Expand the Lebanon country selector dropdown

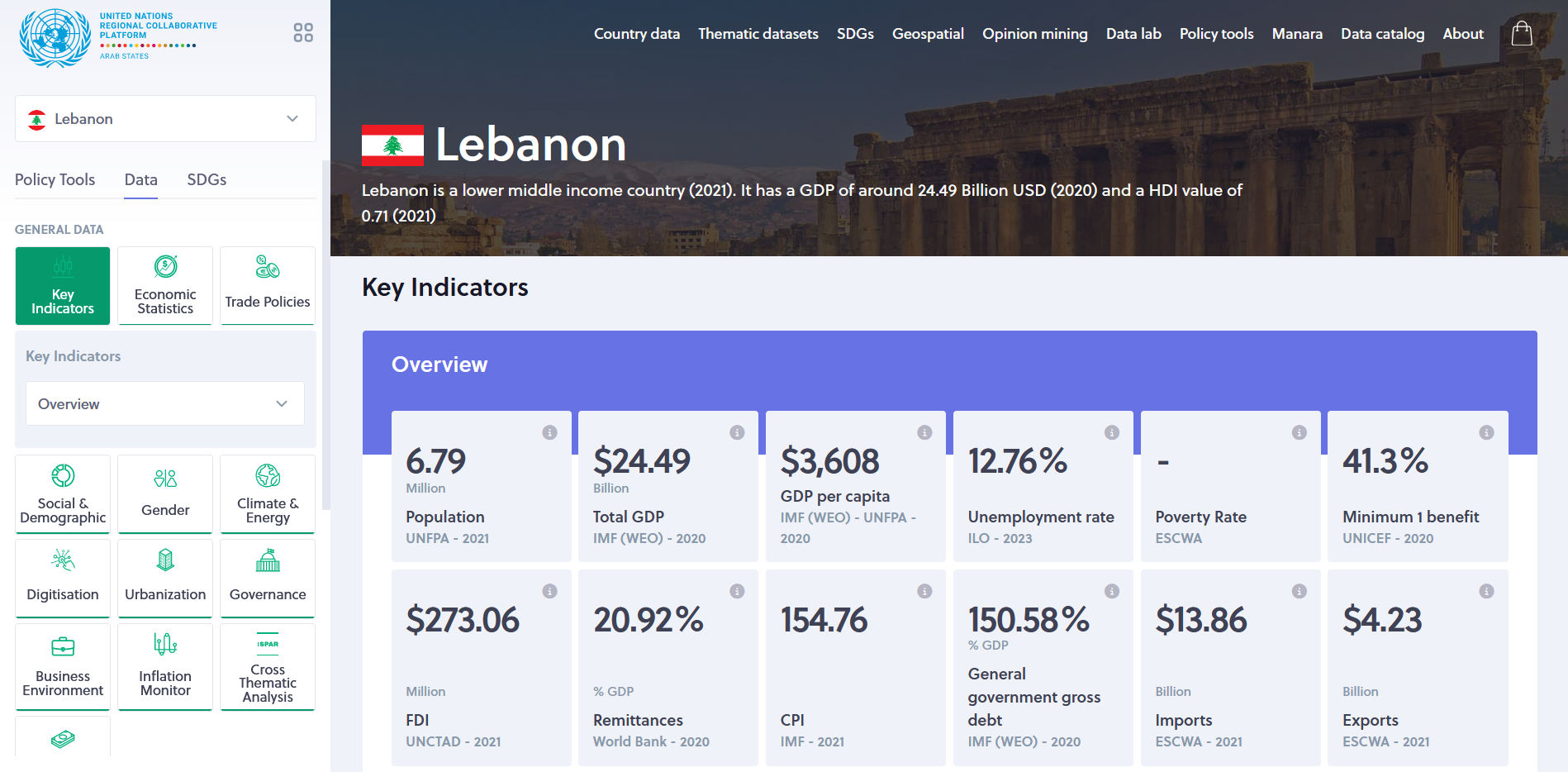[x=165, y=119]
